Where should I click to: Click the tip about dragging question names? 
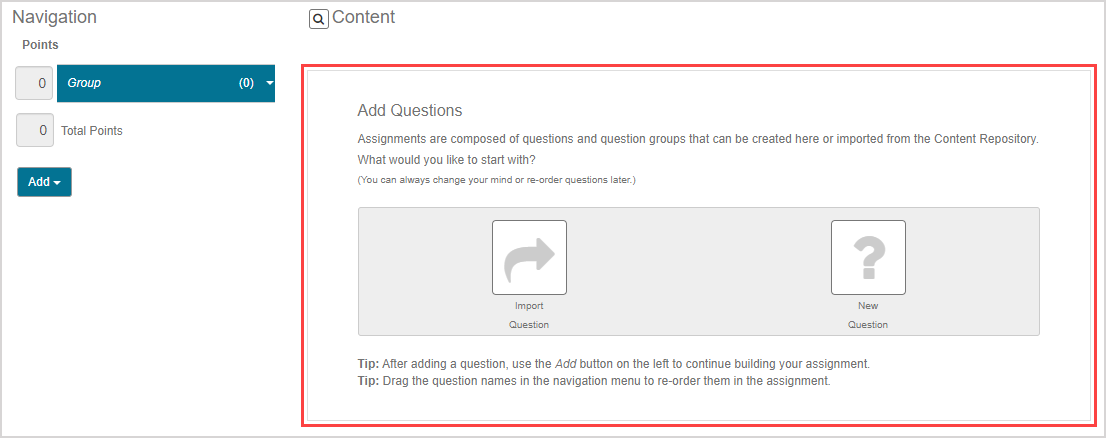[594, 381]
